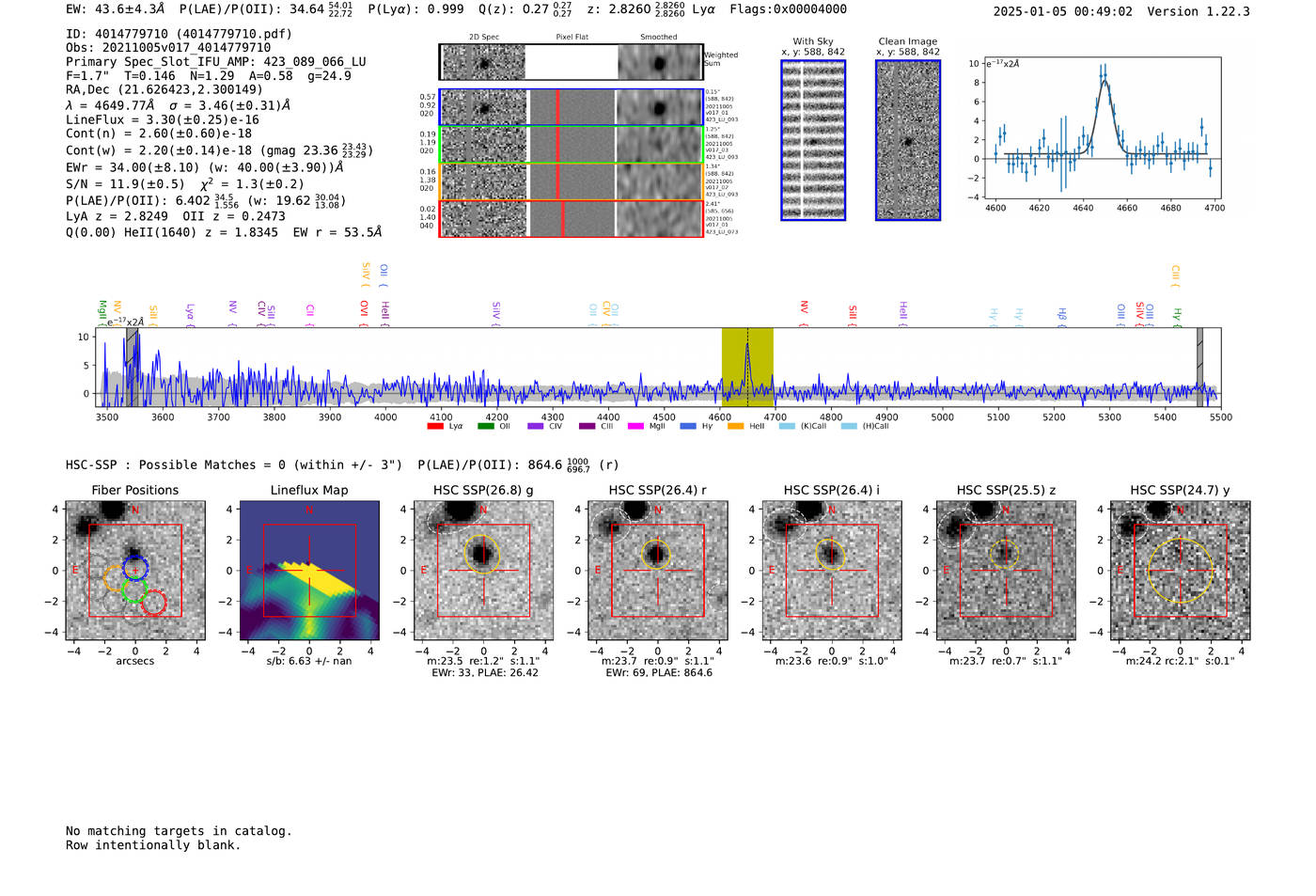Click the OII green legend swatch
Screen dimensions: 1316x896
[x=485, y=426]
